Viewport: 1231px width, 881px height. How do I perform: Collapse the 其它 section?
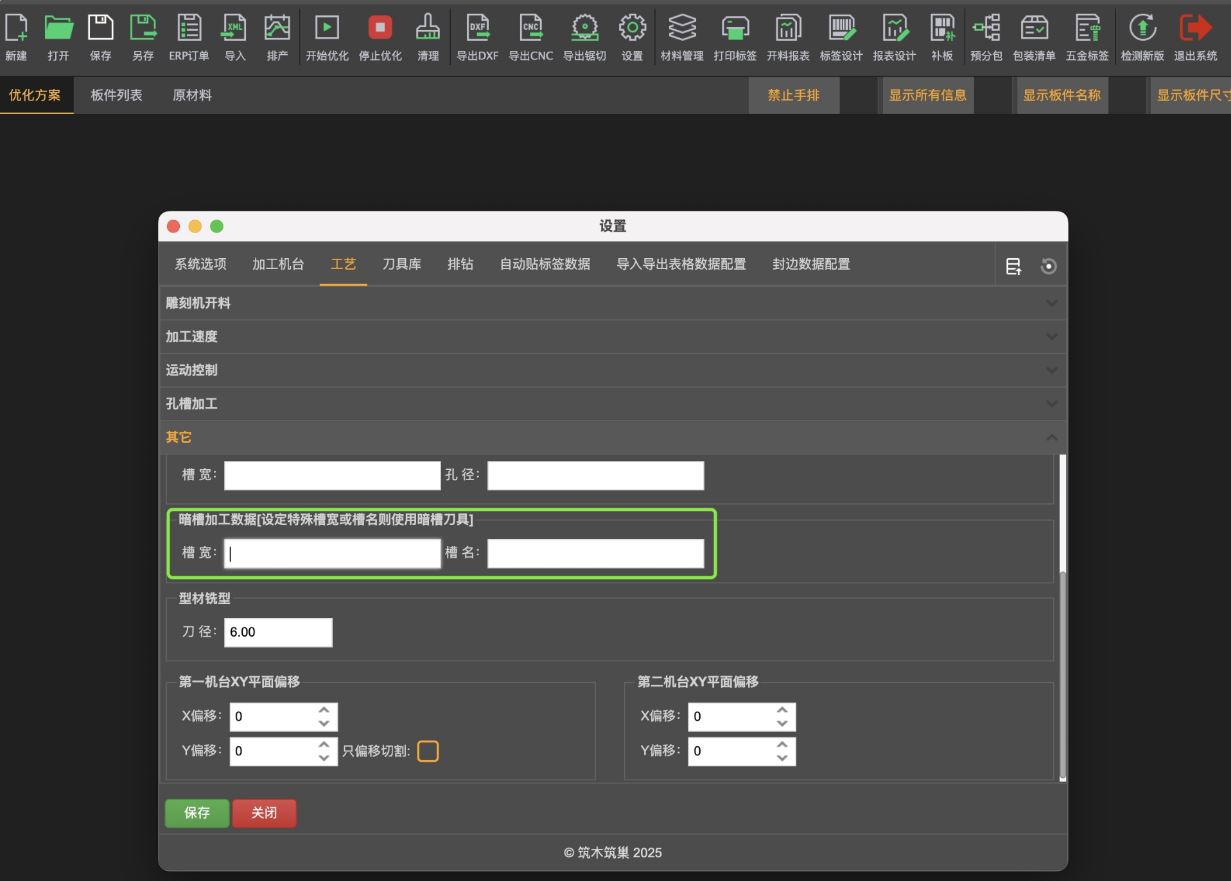tap(612, 438)
